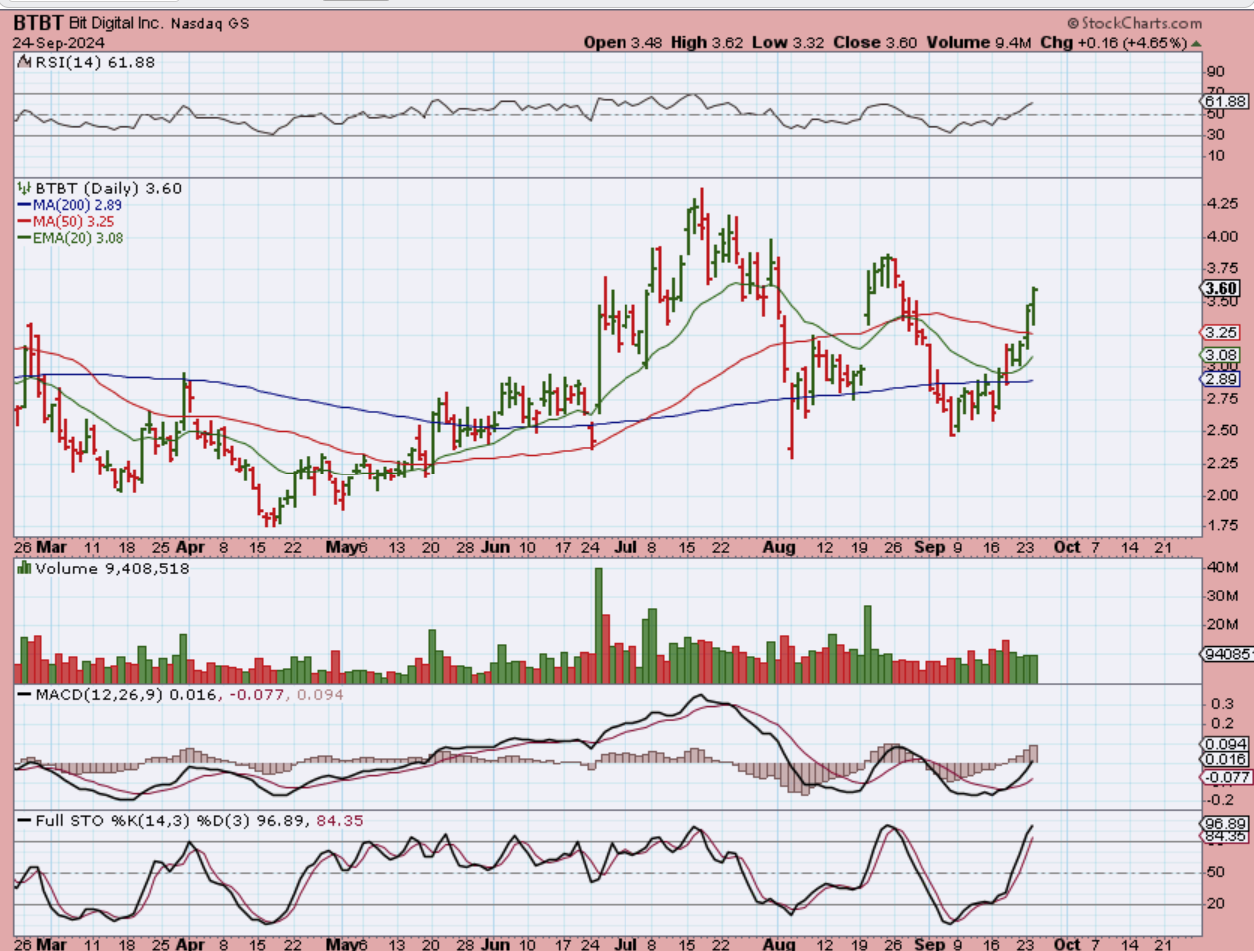Click the May label on price chart date axis
The width and height of the screenshot is (1254, 951).
coord(342,549)
